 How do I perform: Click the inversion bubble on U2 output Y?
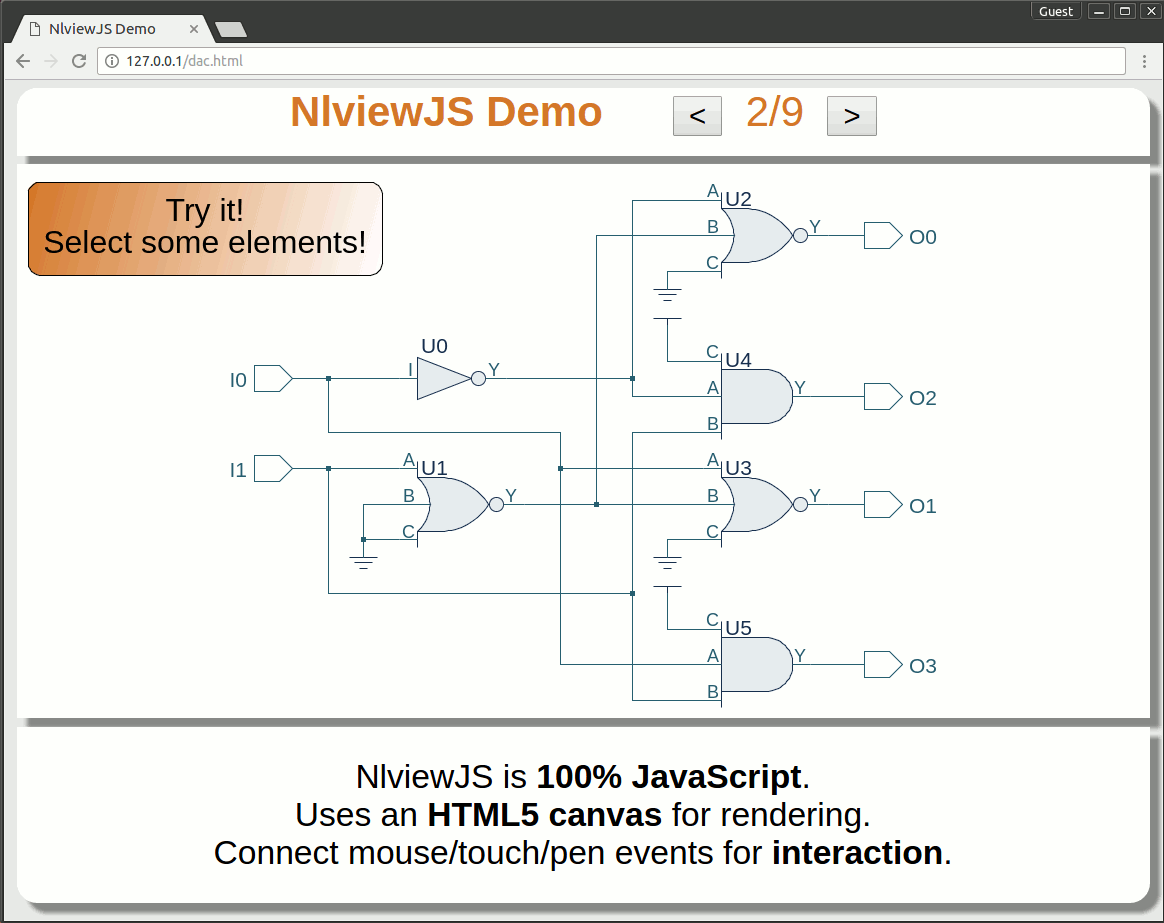pos(800,235)
